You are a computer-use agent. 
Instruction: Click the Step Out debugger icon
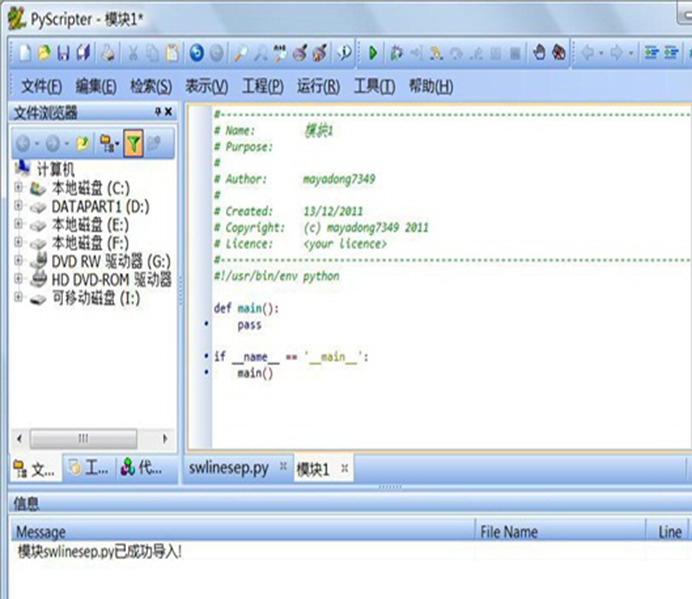click(x=476, y=53)
